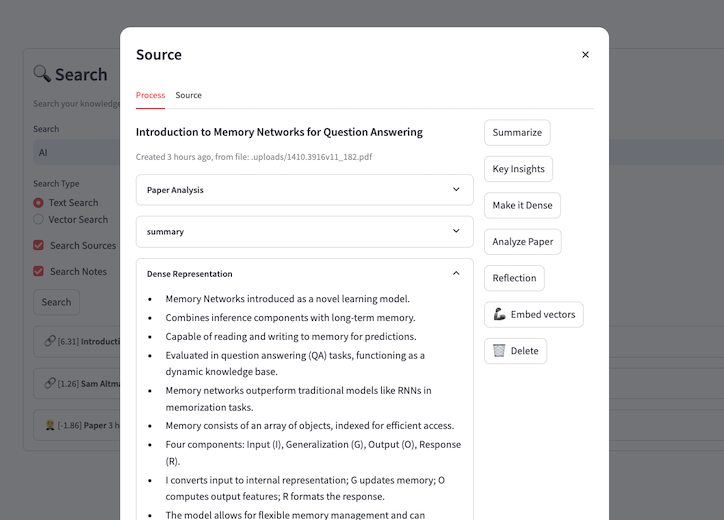Expand the summary section chevron
The height and width of the screenshot is (520, 724).
point(456,231)
